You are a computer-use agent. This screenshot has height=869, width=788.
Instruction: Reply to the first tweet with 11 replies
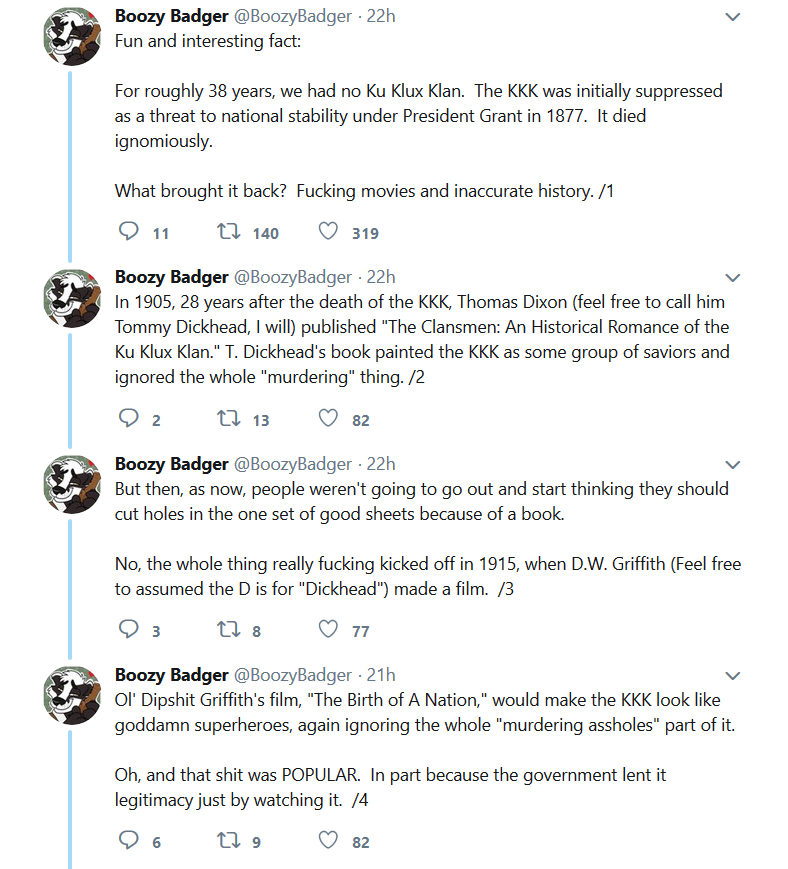[129, 231]
